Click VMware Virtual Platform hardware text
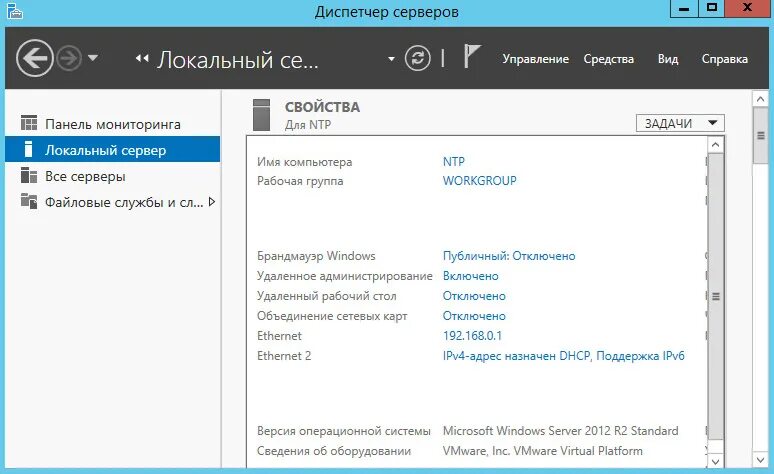Screen dimensions: 774x474 point(542,451)
